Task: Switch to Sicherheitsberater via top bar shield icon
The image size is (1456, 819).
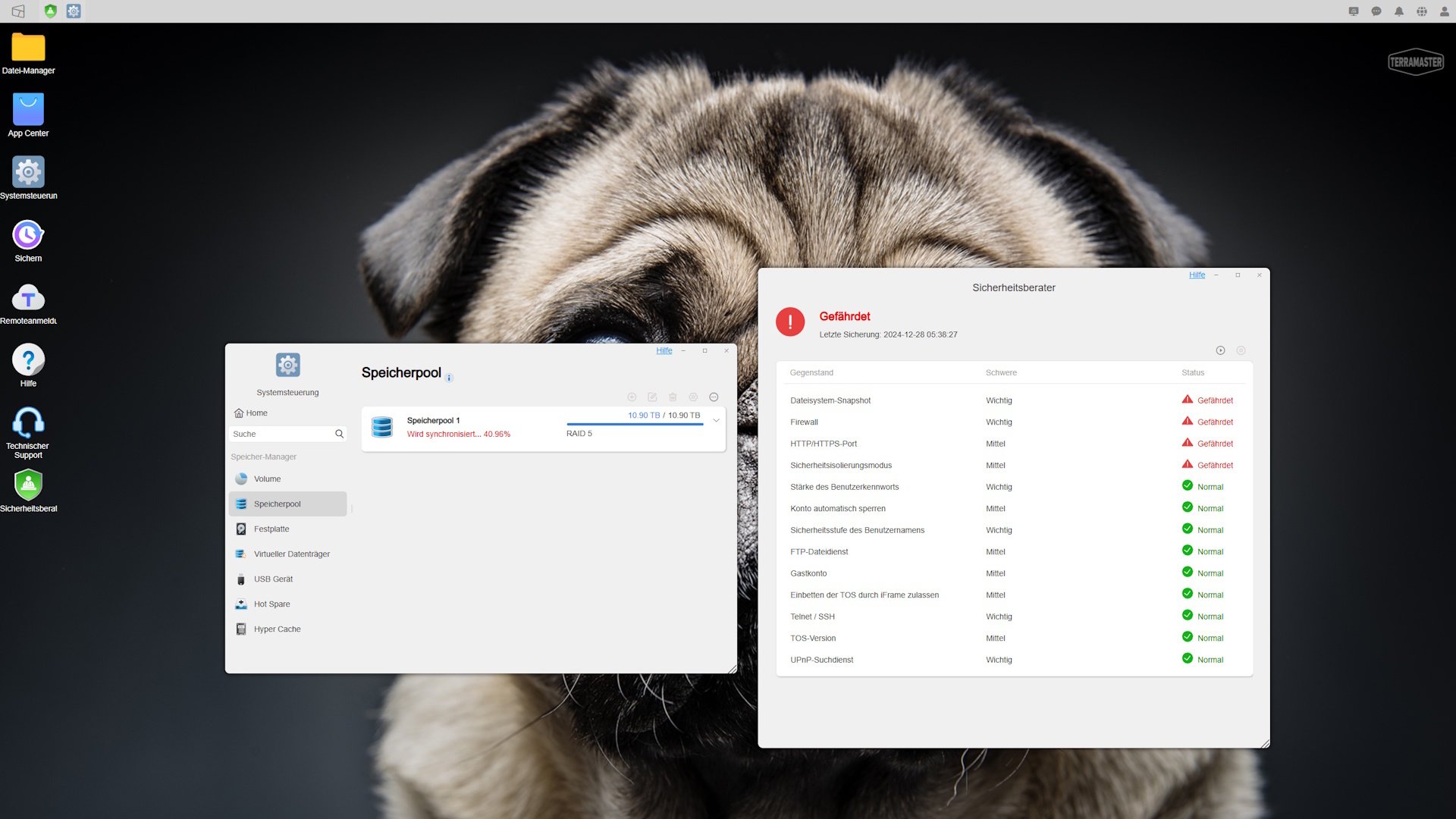Action: [50, 11]
